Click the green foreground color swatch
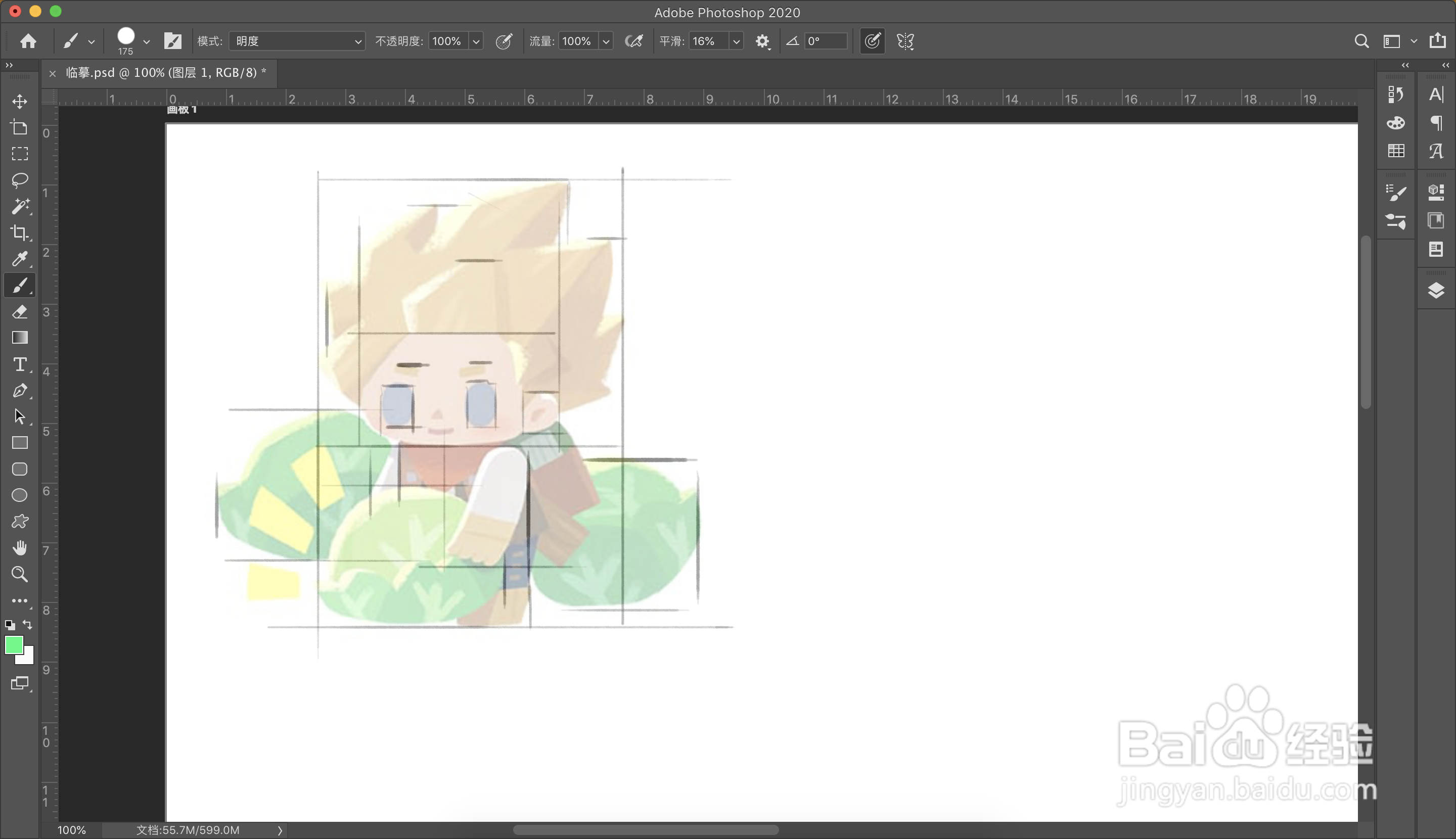 [x=13, y=645]
